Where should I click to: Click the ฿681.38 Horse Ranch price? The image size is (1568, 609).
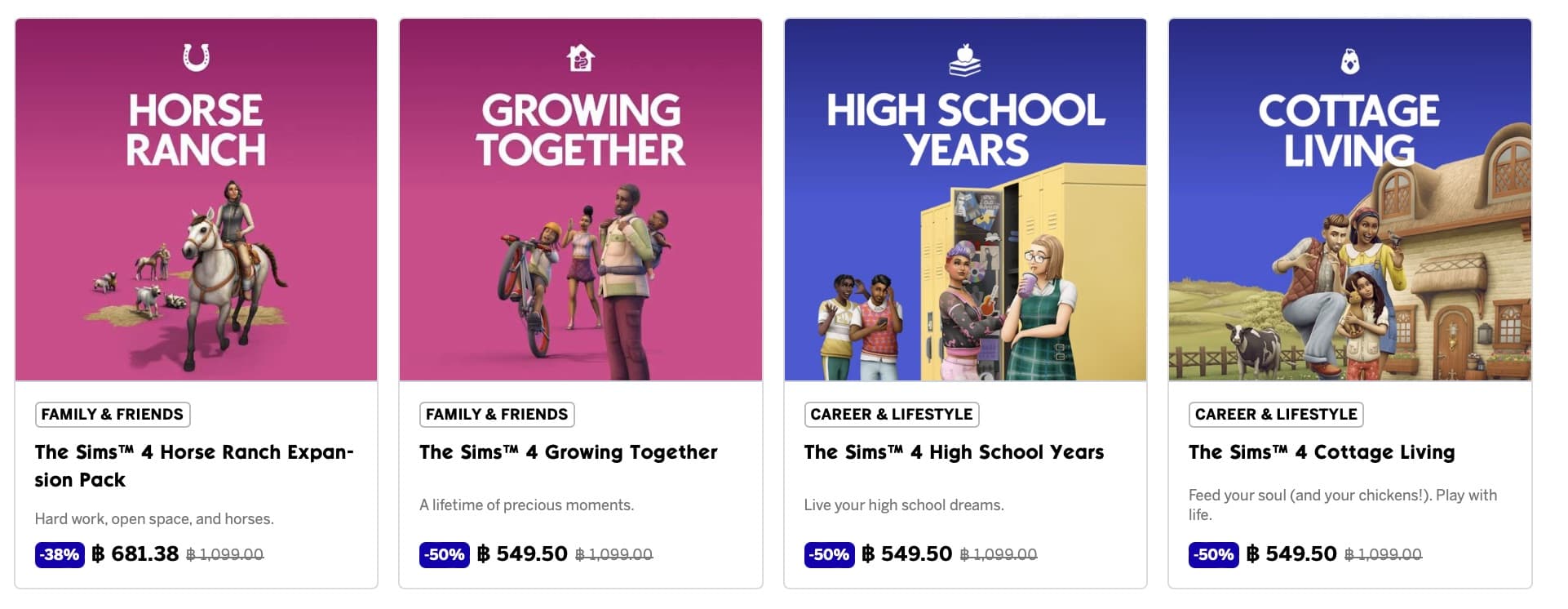coord(135,554)
